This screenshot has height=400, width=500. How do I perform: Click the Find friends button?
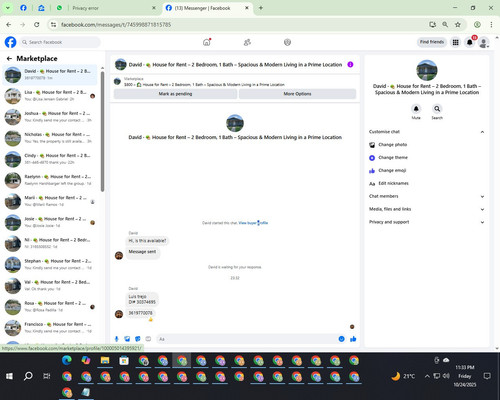pos(432,42)
